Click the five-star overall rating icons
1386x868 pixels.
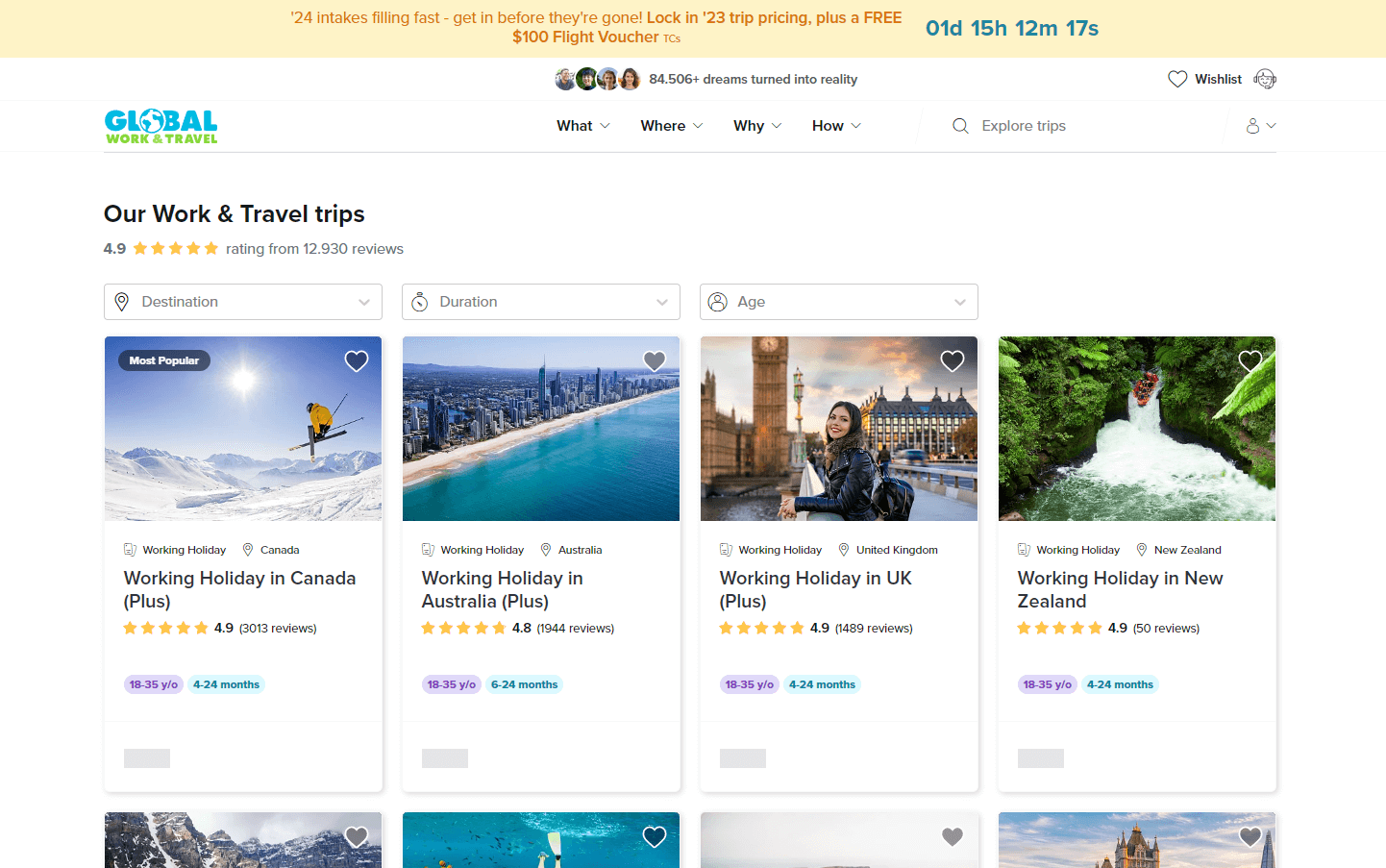pos(176,249)
